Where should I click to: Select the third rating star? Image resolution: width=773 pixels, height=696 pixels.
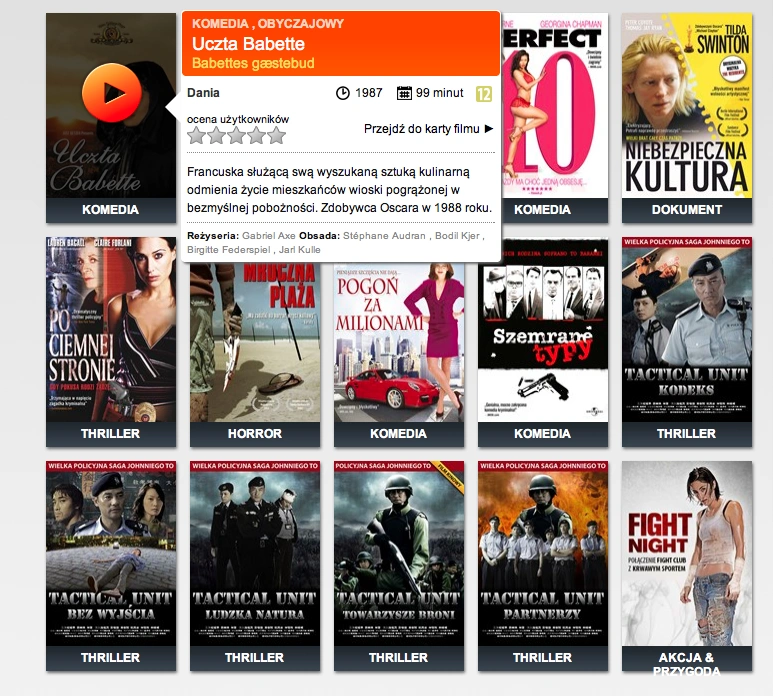tap(237, 135)
